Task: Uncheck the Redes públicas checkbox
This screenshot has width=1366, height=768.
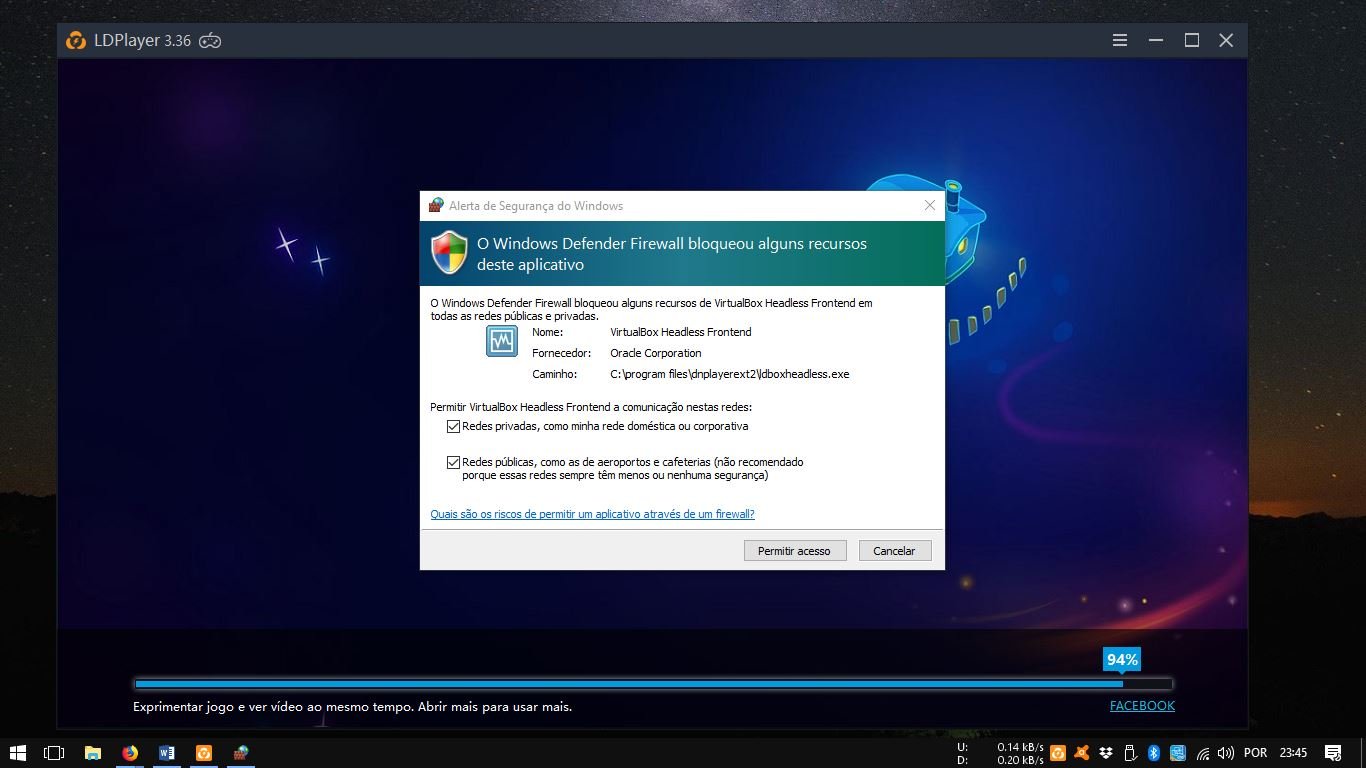Action: click(x=454, y=462)
